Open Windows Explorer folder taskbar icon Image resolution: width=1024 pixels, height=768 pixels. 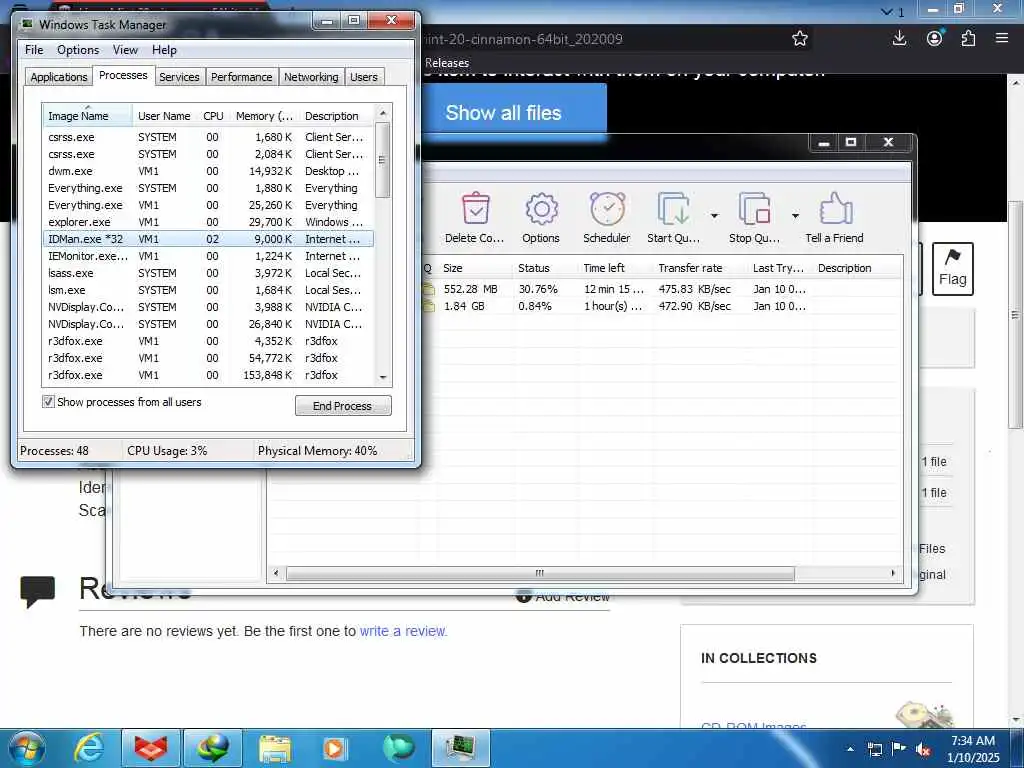(x=275, y=748)
